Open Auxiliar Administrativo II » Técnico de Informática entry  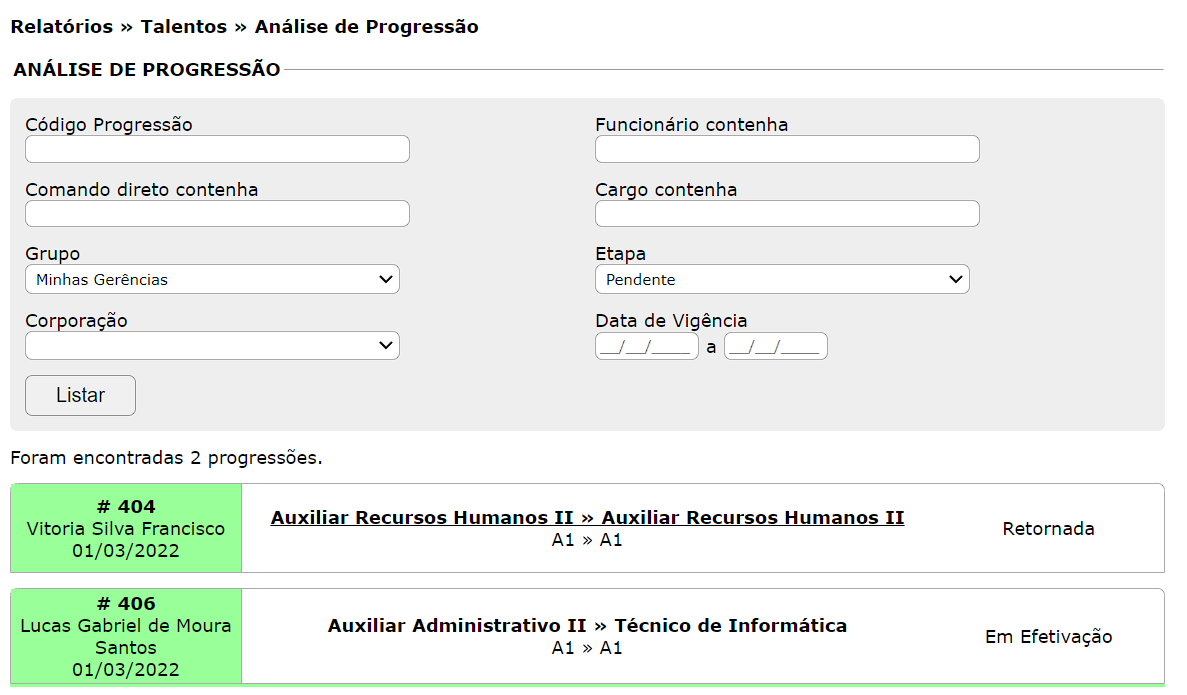pos(587,626)
